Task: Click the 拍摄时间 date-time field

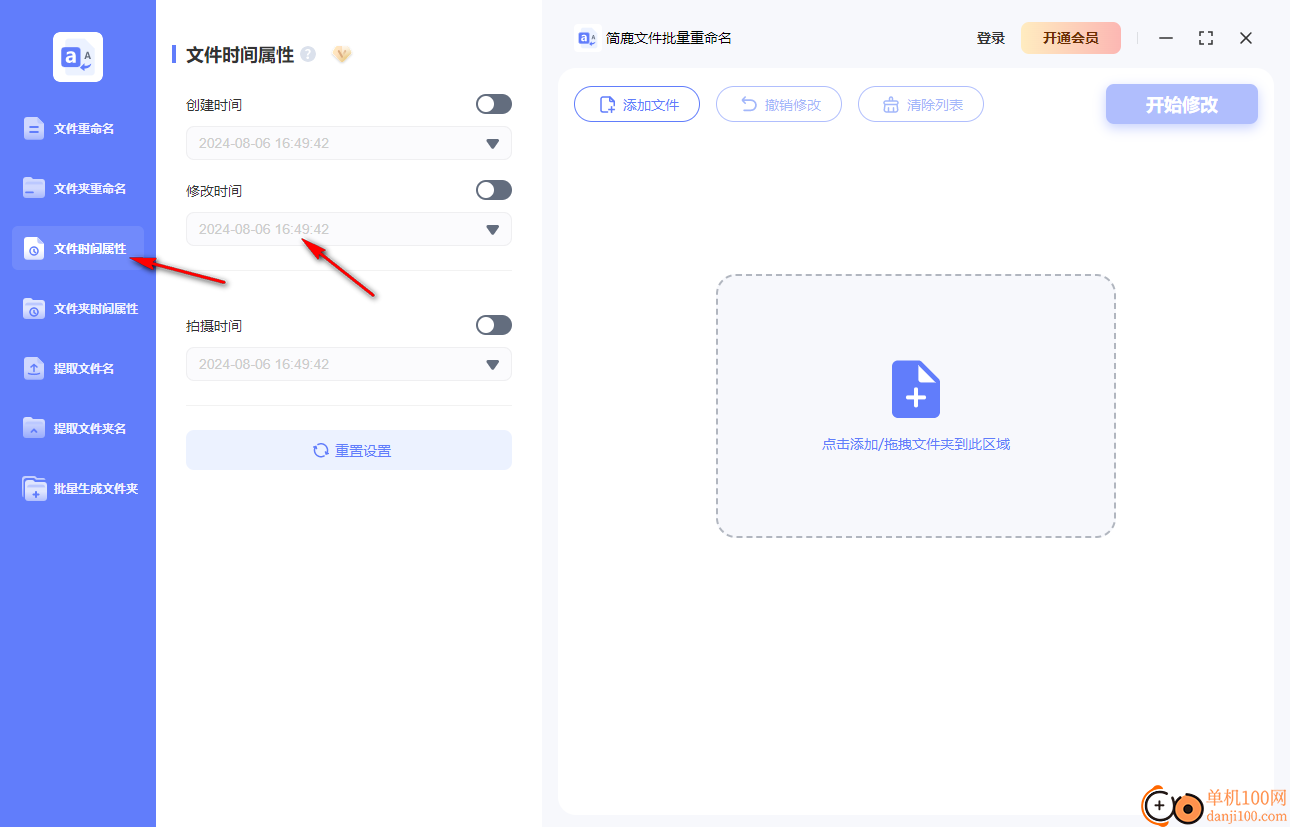Action: point(349,364)
